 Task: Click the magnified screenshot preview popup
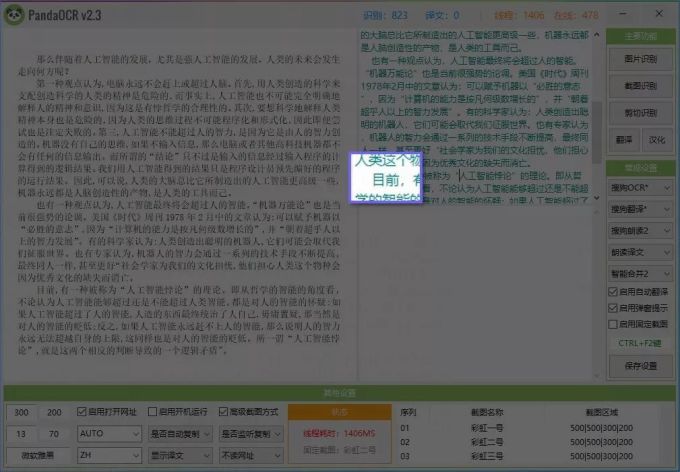[386, 177]
